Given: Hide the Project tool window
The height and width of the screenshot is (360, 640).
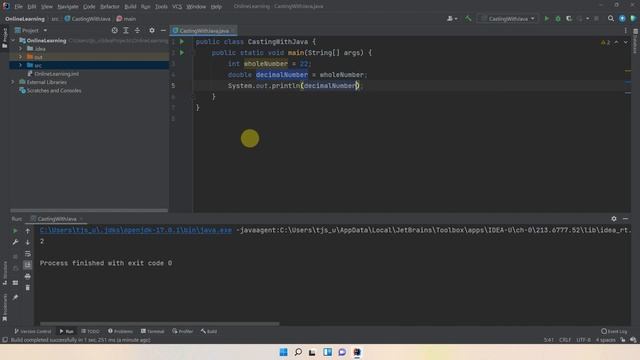Looking at the screenshot, I should [163, 31].
